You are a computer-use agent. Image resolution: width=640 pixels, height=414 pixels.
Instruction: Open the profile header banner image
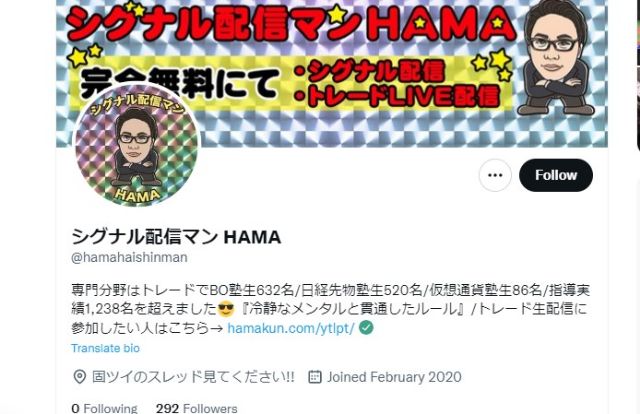(332, 73)
